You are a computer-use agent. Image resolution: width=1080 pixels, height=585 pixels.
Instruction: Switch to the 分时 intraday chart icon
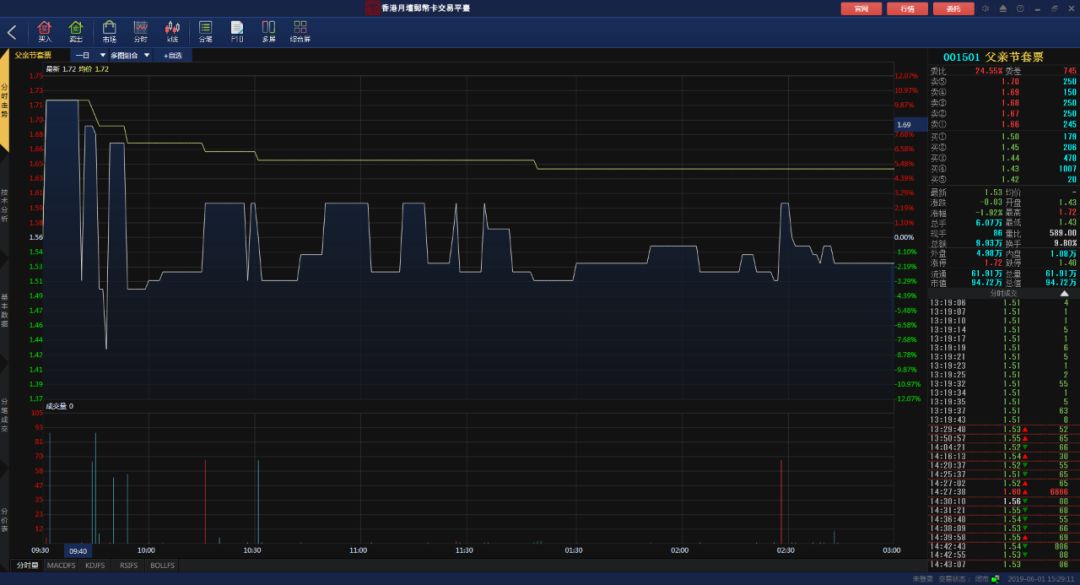click(x=141, y=31)
